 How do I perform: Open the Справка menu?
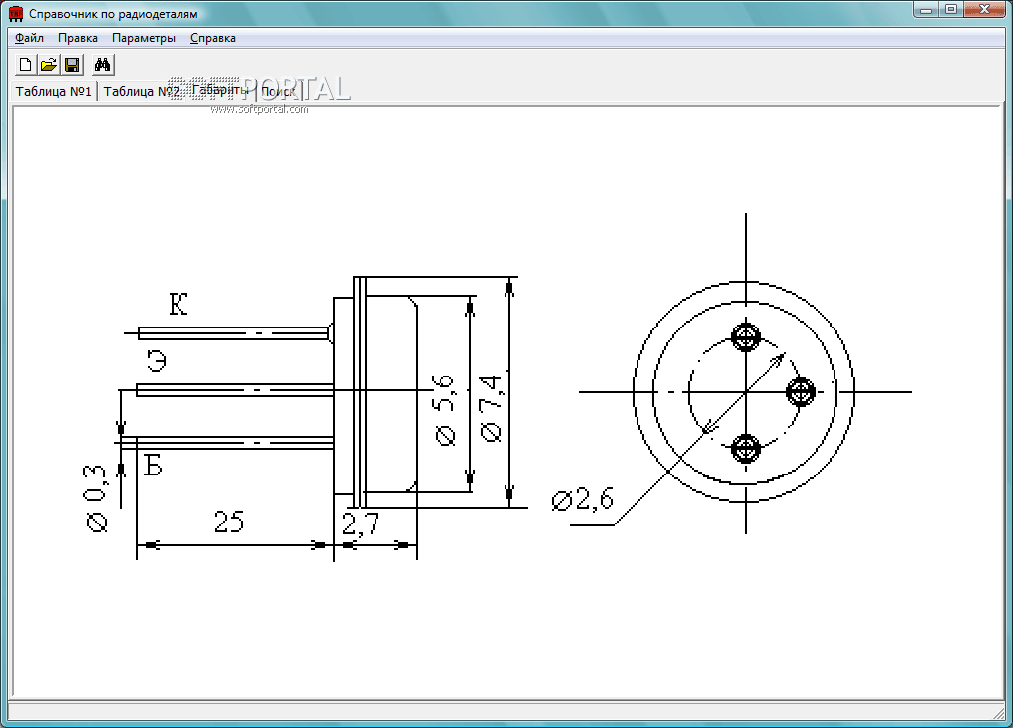[213, 38]
